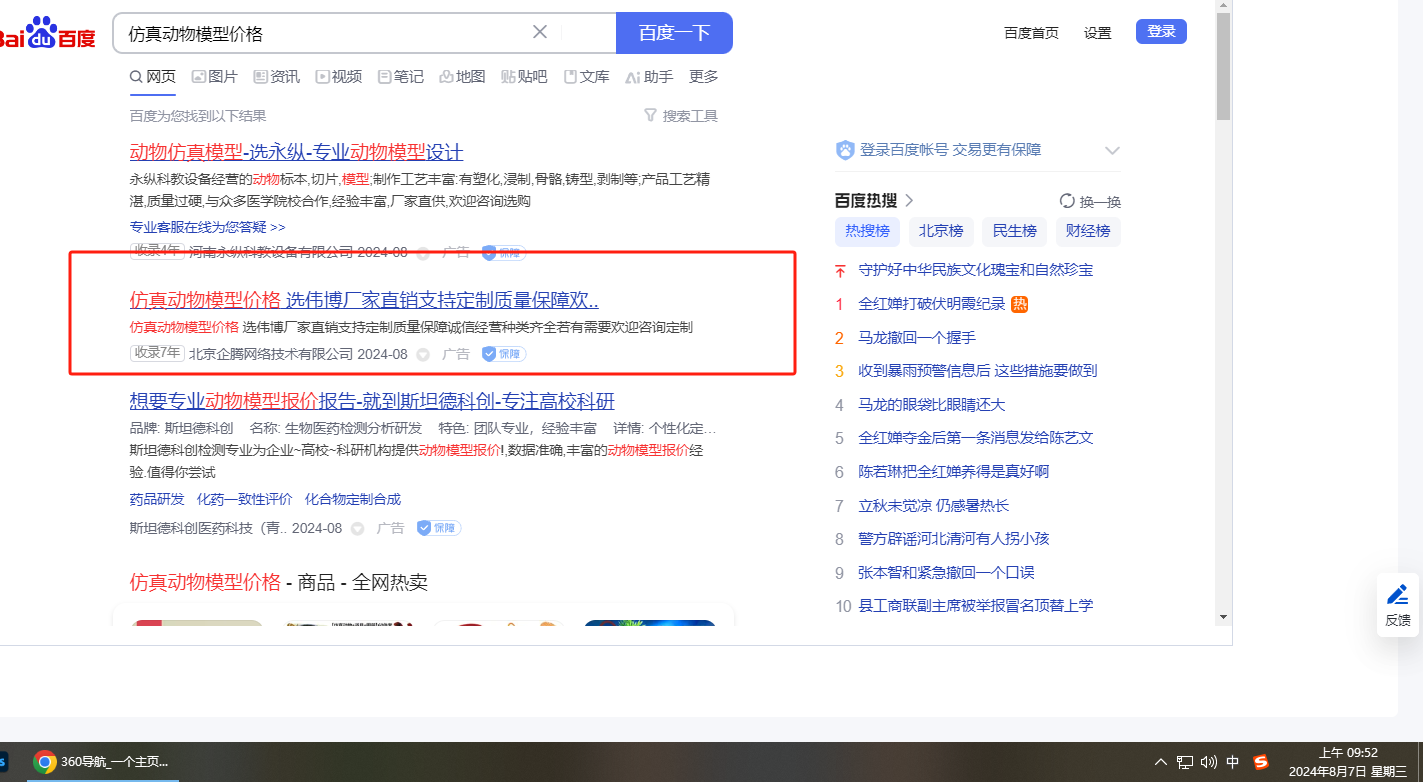Click the 登录百度帐号 shield paw icon
The width and height of the screenshot is (1423, 782).
coord(845,150)
